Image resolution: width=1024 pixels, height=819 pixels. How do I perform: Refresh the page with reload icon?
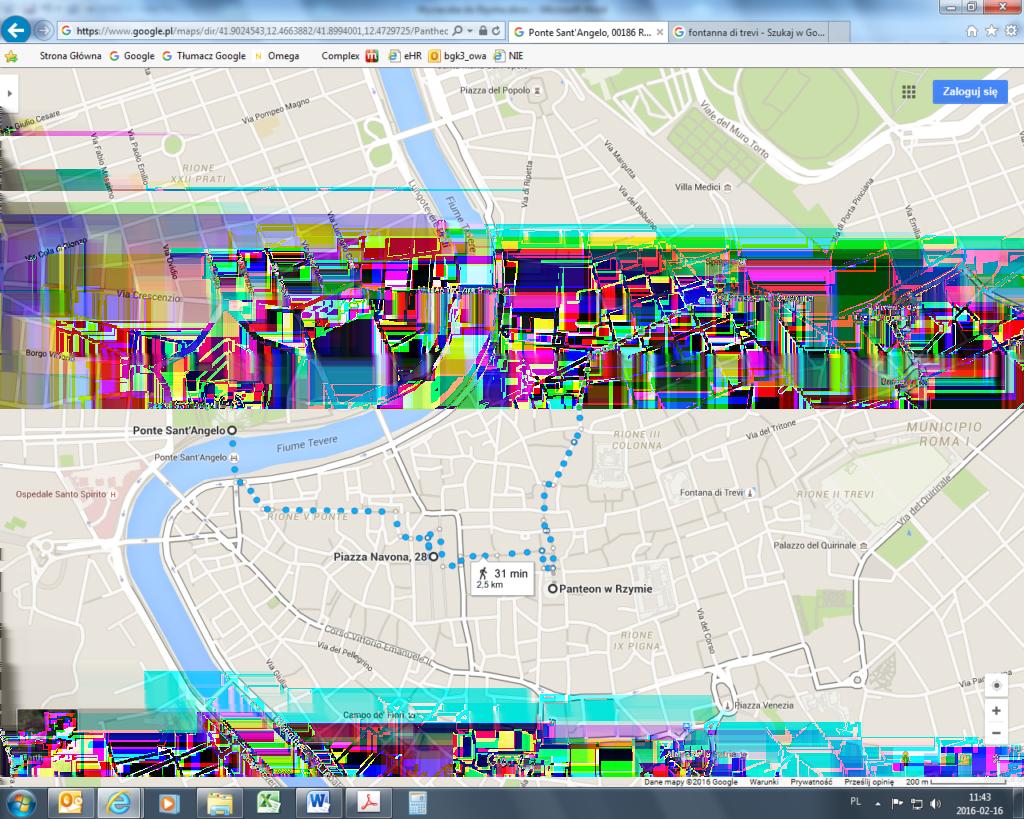pyautogui.click(x=496, y=31)
